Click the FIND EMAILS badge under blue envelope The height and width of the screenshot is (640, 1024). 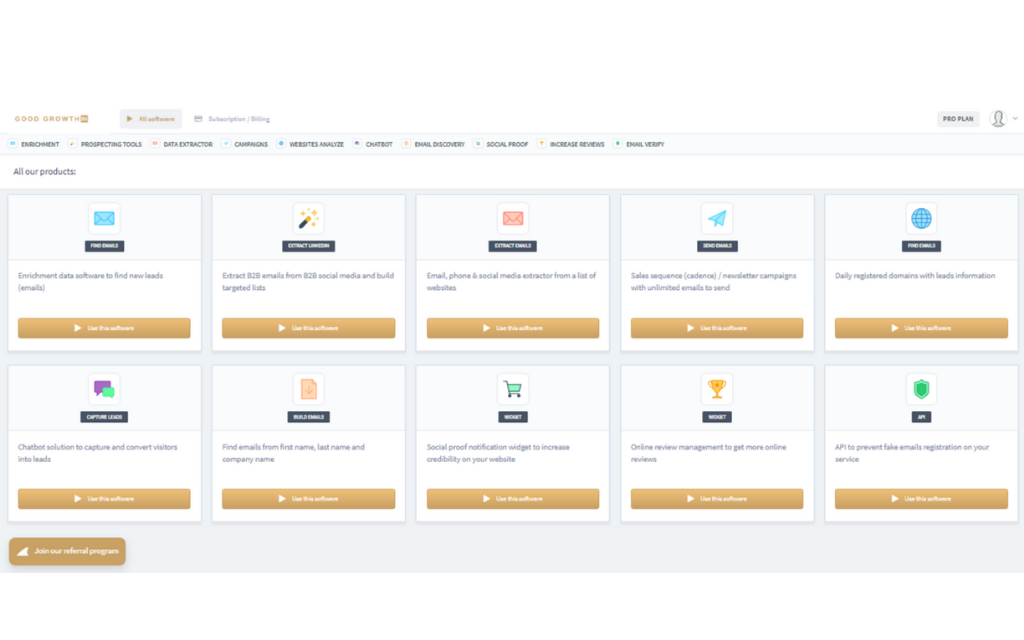(104, 246)
